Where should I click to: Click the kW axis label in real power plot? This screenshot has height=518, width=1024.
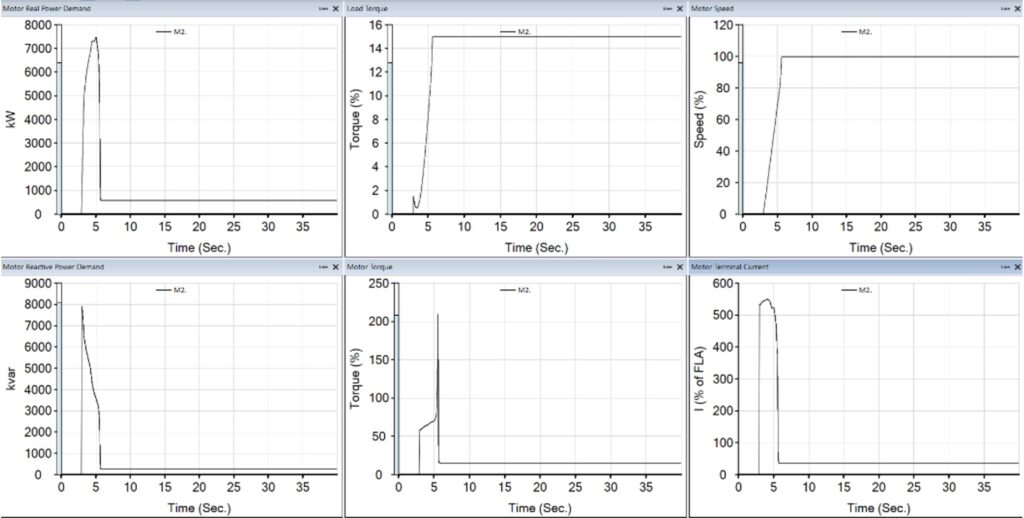[x=12, y=119]
